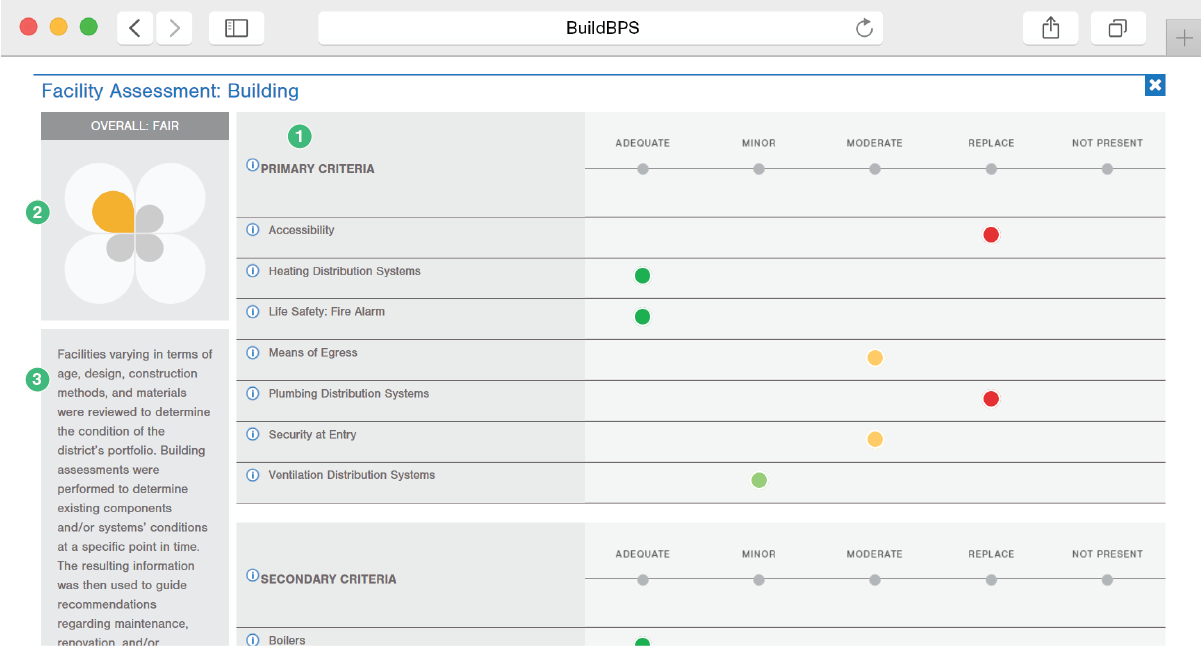Go back to the previous page
Screen dimensions: 1201x646
point(135,28)
